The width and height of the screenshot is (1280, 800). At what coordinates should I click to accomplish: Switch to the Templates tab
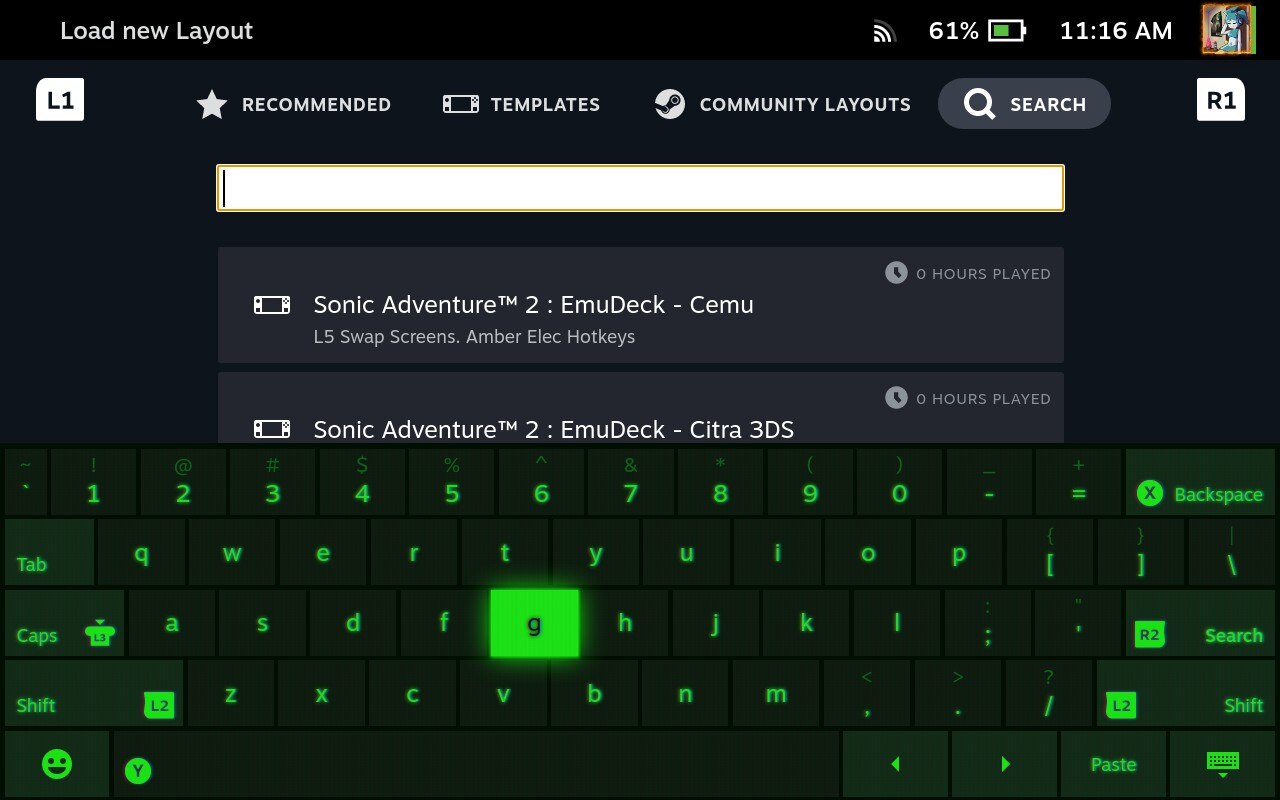tap(521, 104)
